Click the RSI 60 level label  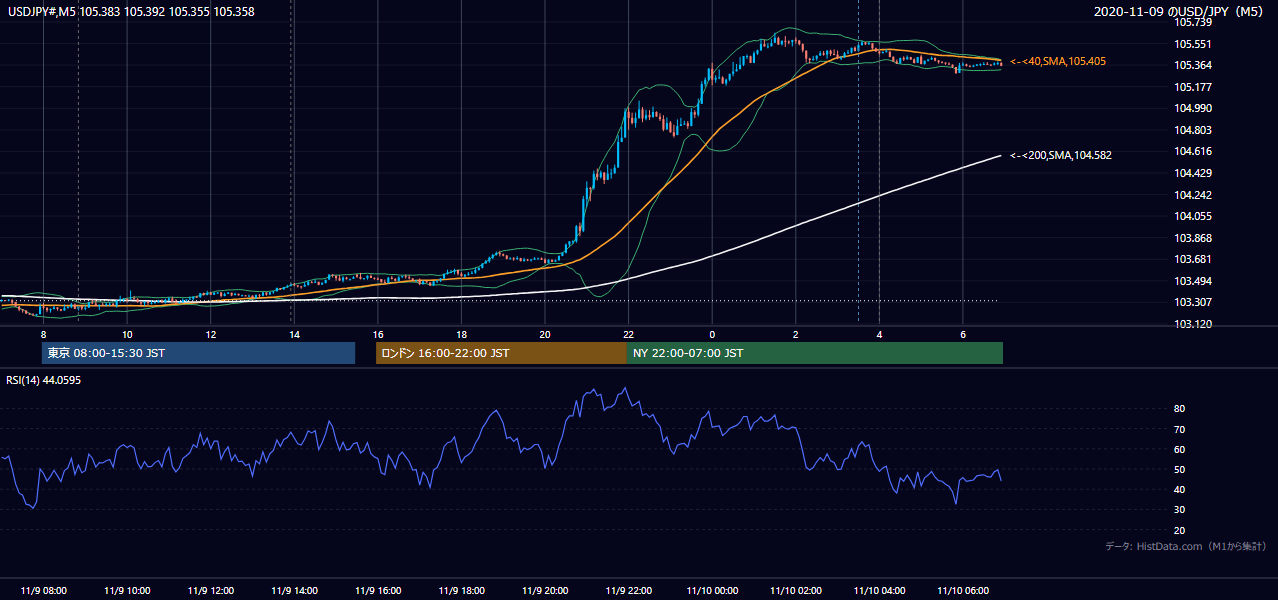(x=1180, y=449)
